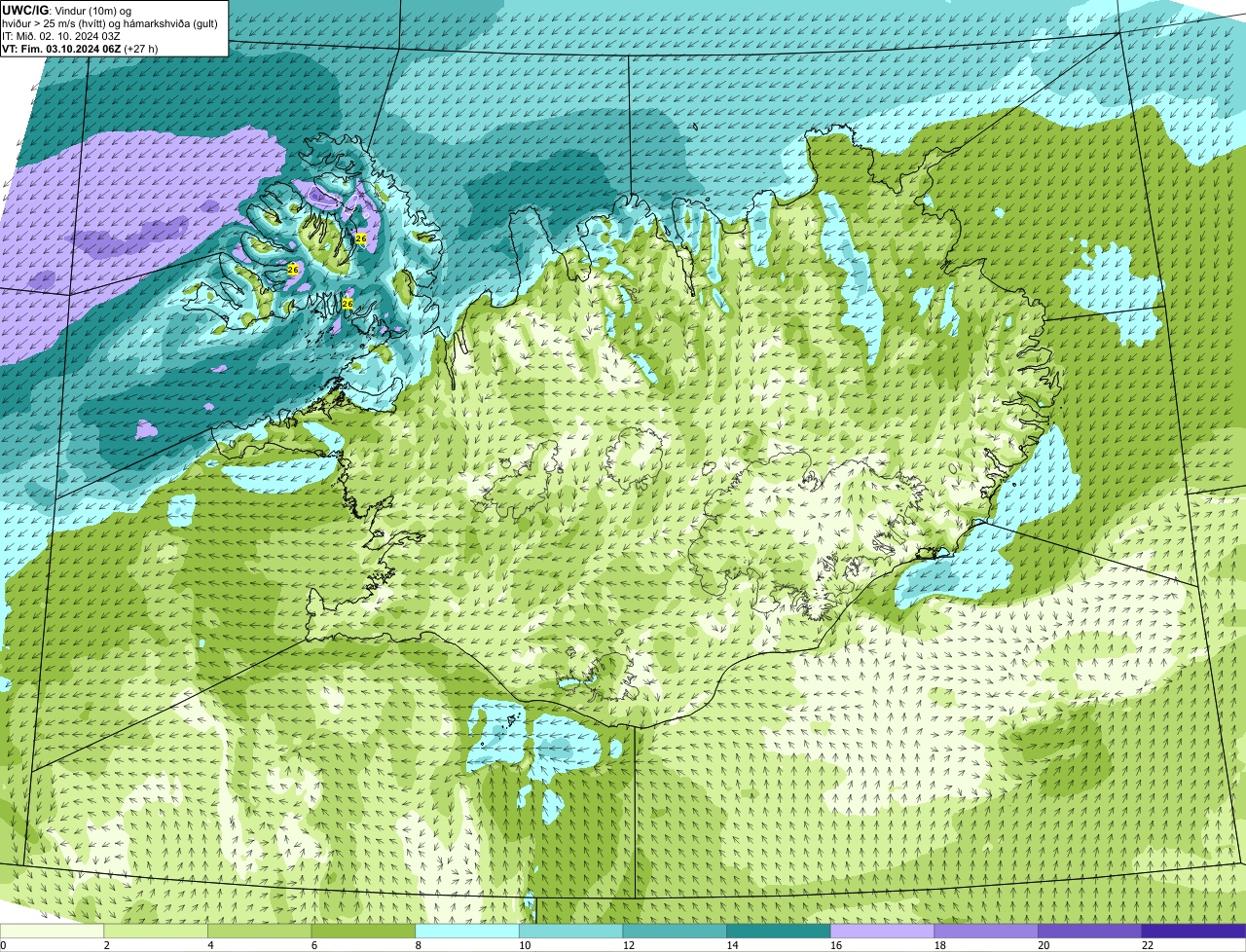Click the legend tick label "2"

[106, 945]
